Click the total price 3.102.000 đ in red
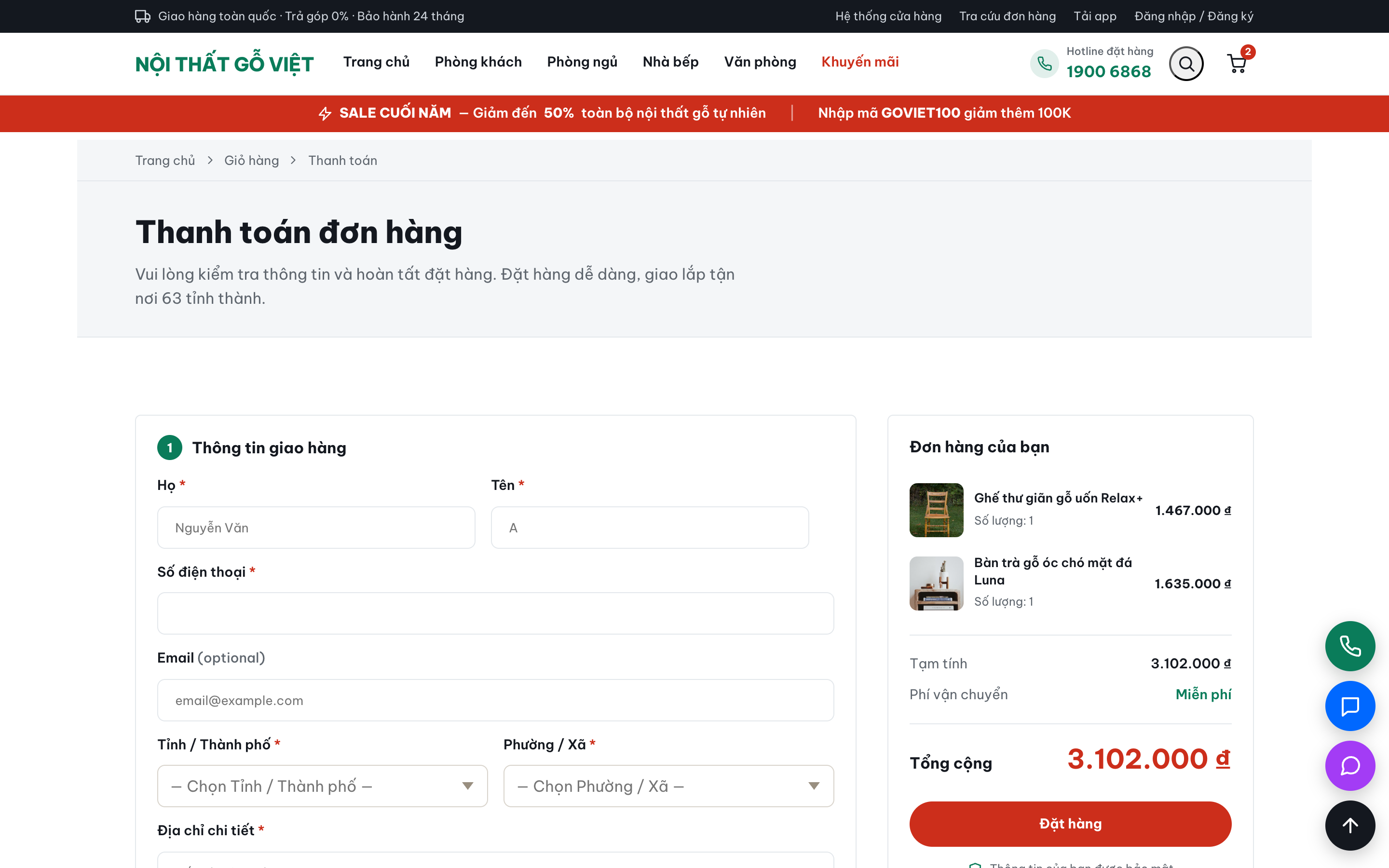The width and height of the screenshot is (1389, 868). 1148,759
